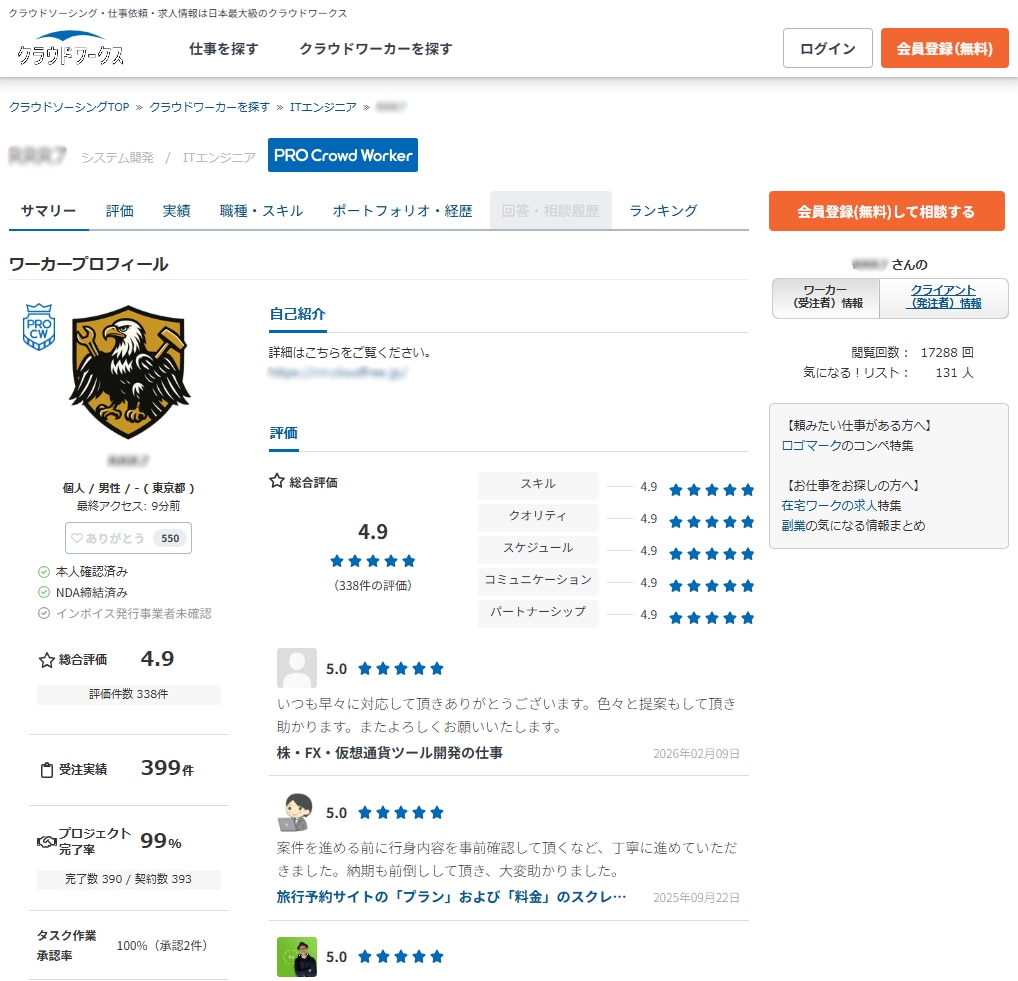The height and width of the screenshot is (981, 1018).
Task: Click the 会員登録(無料) button in header
Action: coord(945,48)
